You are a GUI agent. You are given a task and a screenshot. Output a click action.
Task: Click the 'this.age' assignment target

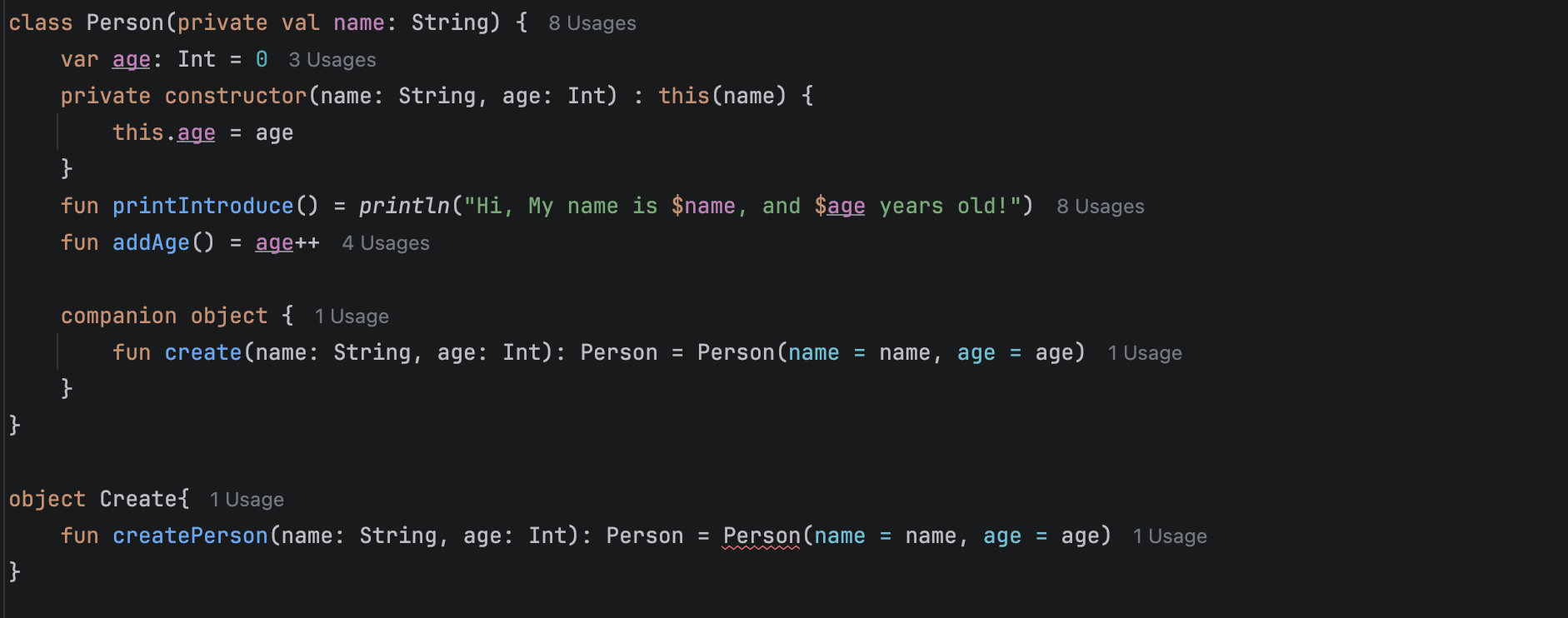point(164,132)
